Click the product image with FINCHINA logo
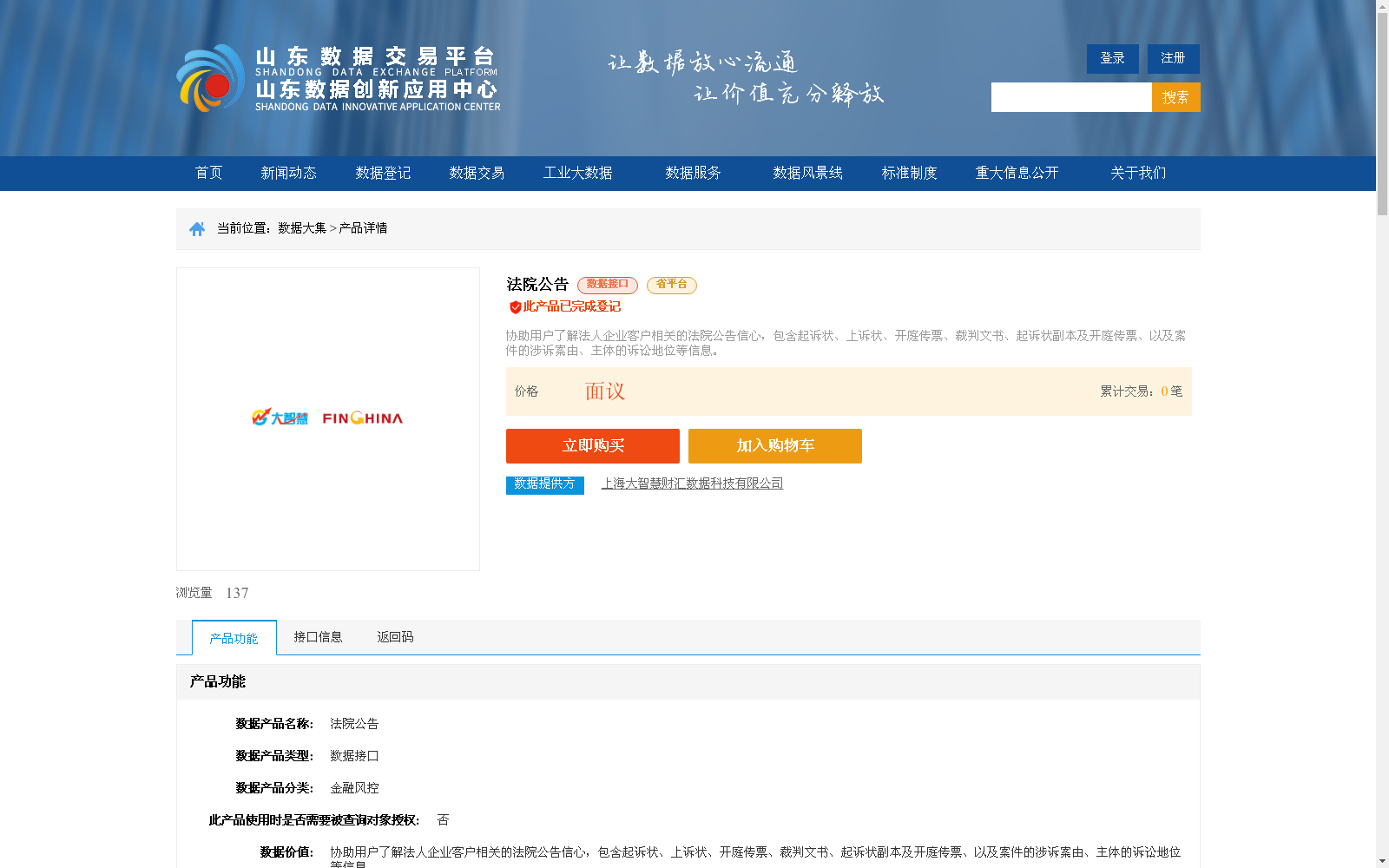 coord(328,419)
